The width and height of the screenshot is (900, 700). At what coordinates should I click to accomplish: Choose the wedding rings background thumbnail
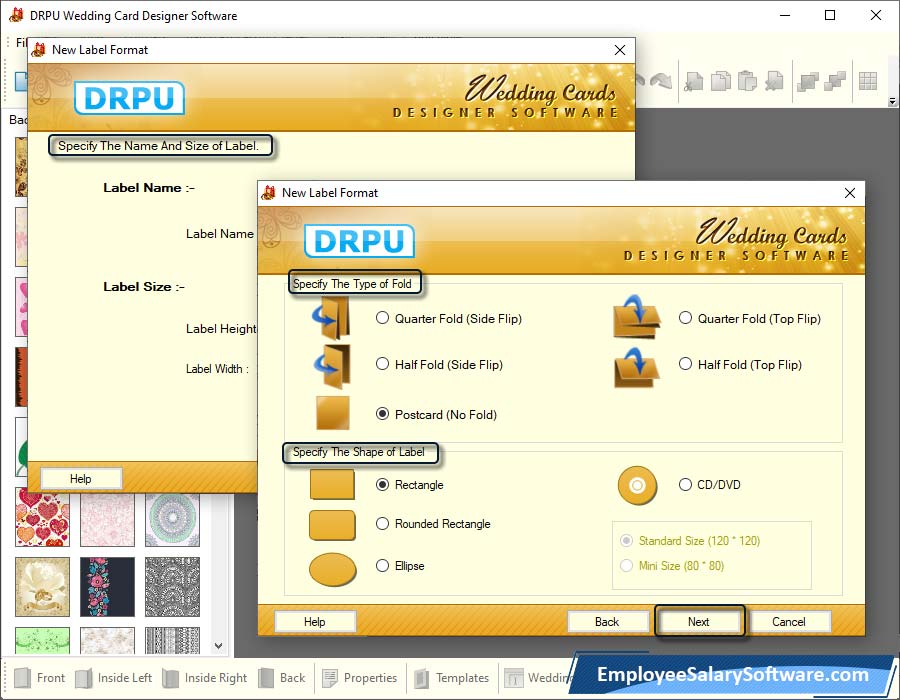pyautogui.click(x=42, y=586)
